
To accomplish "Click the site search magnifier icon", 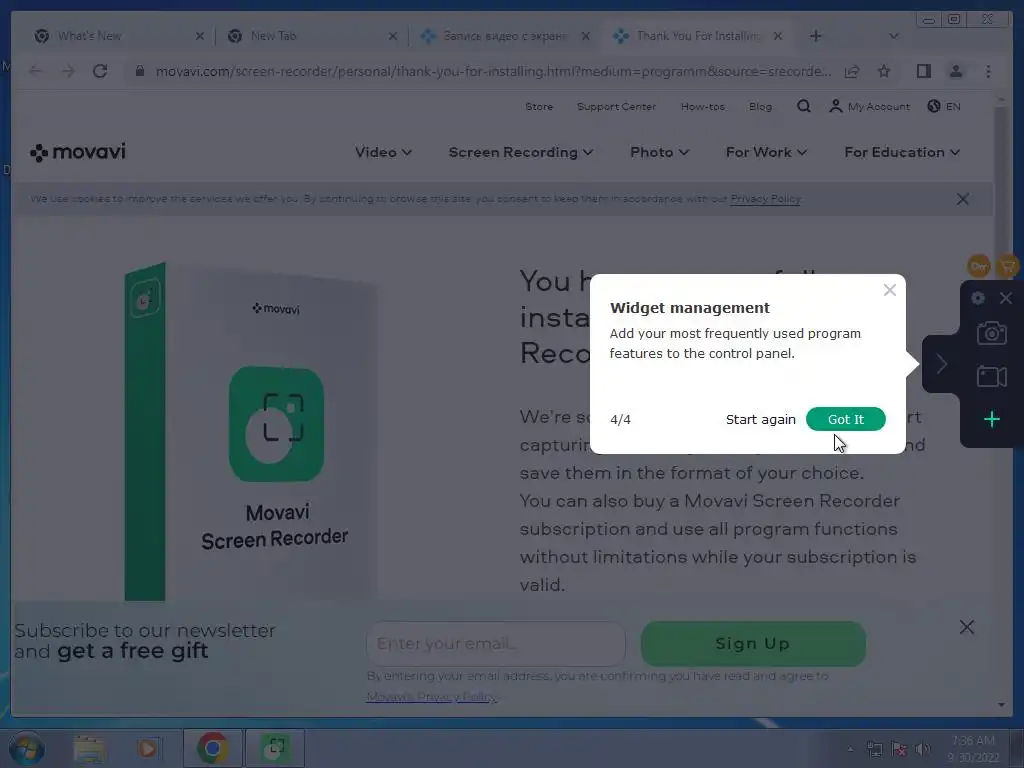I will [803, 106].
